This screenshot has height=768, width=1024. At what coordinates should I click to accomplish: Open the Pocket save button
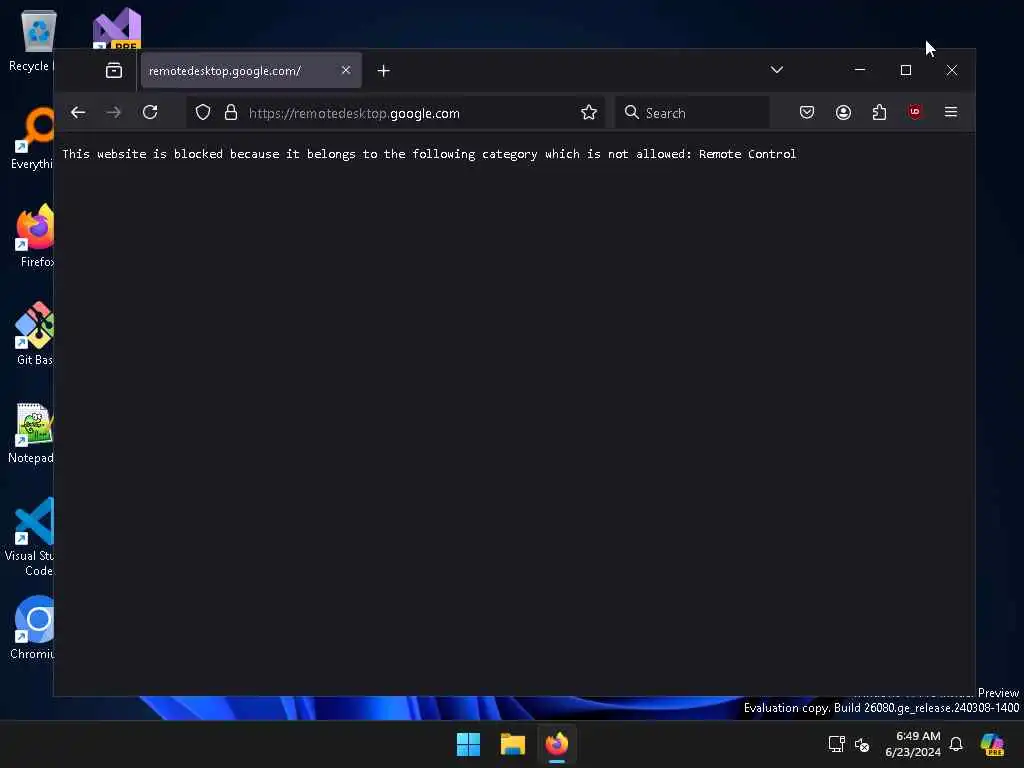[x=807, y=112]
